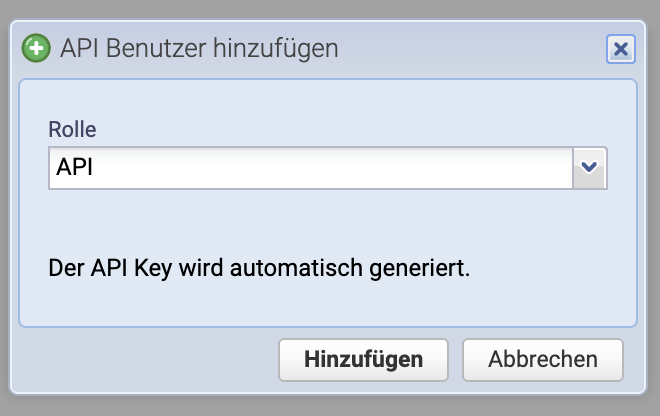Click the dialog title bar area
The width and height of the screenshot is (660, 416).
click(x=463, y=49)
